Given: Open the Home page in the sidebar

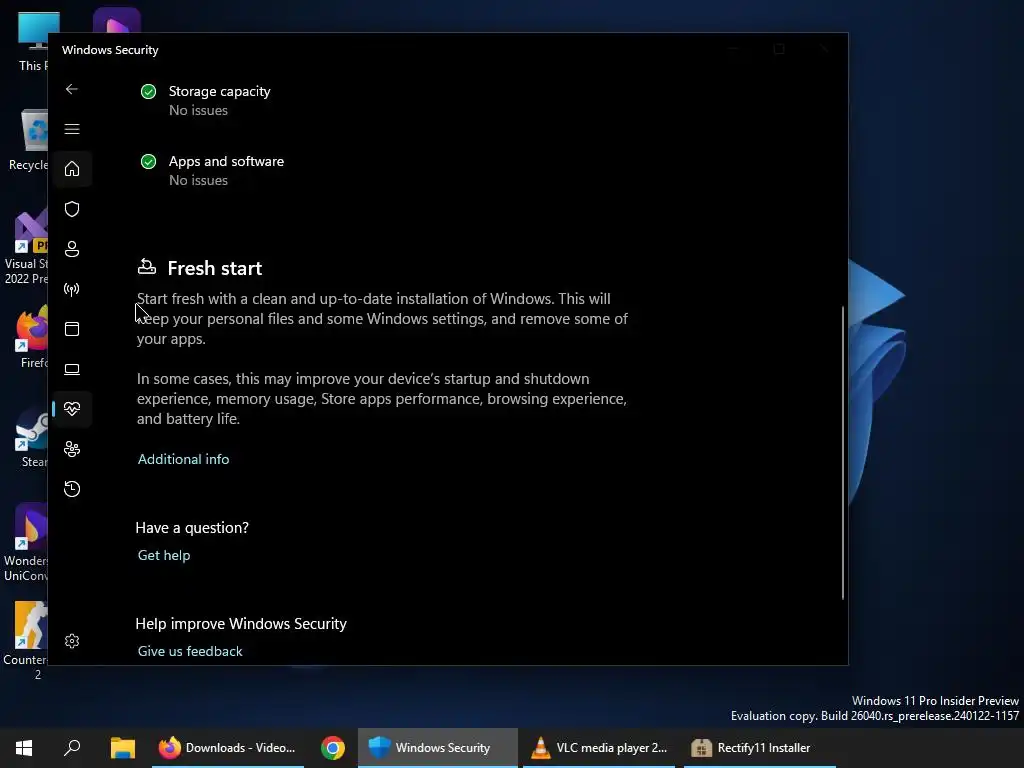Looking at the screenshot, I should 72,169.
